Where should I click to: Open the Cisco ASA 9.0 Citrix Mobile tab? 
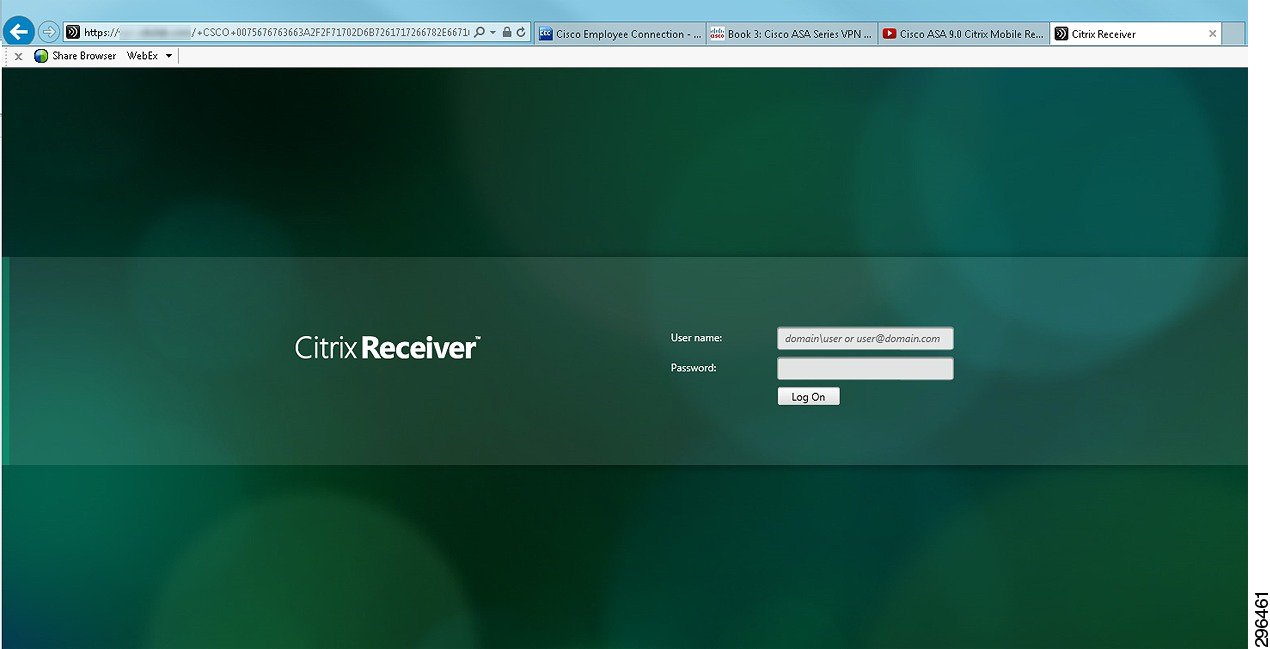[963, 33]
